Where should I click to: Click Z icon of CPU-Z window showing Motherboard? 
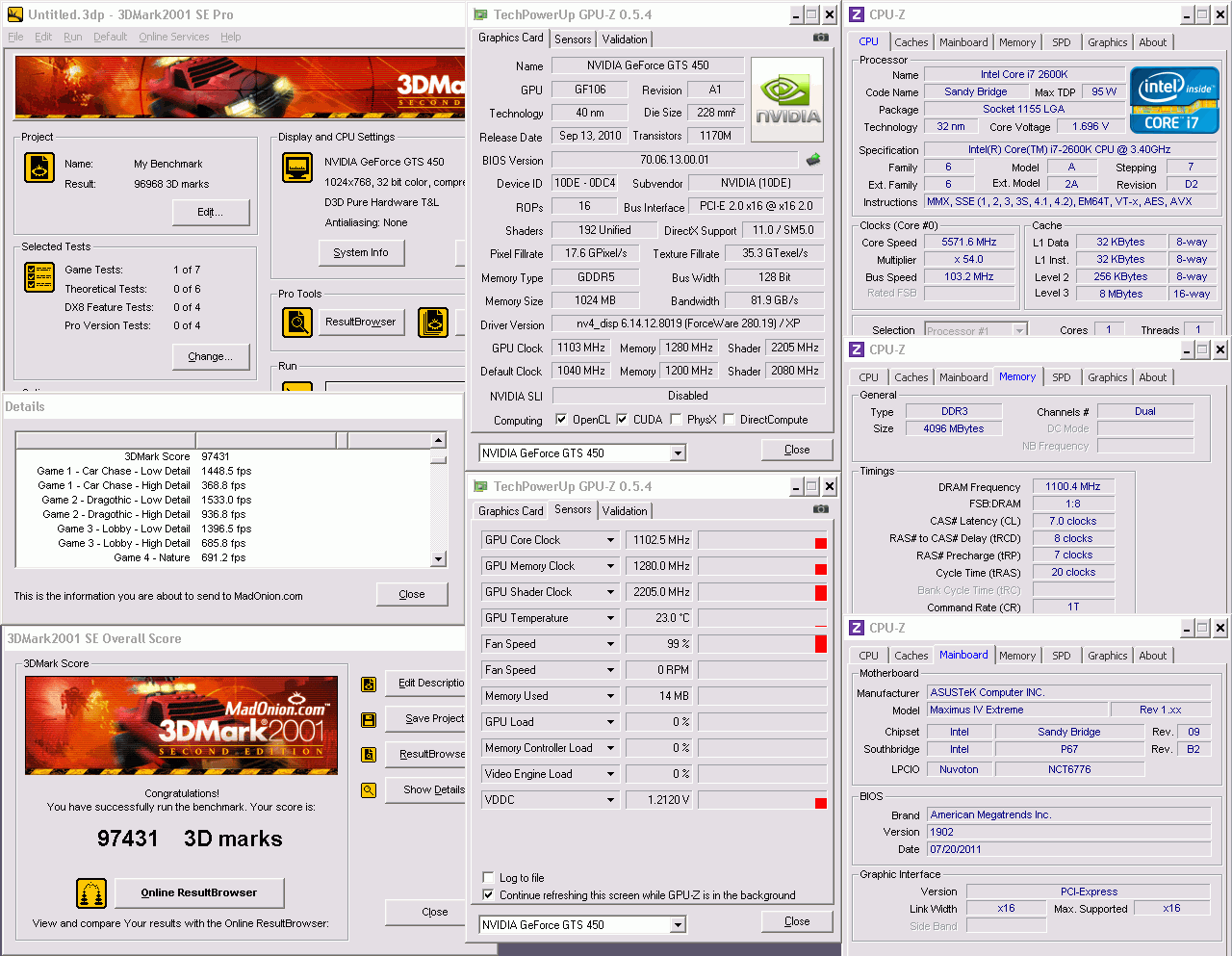click(x=857, y=628)
